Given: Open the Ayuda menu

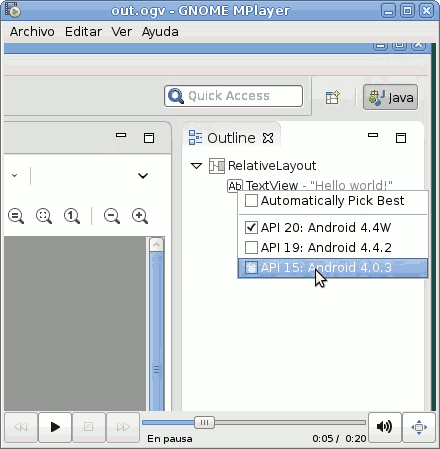Looking at the screenshot, I should [160, 32].
